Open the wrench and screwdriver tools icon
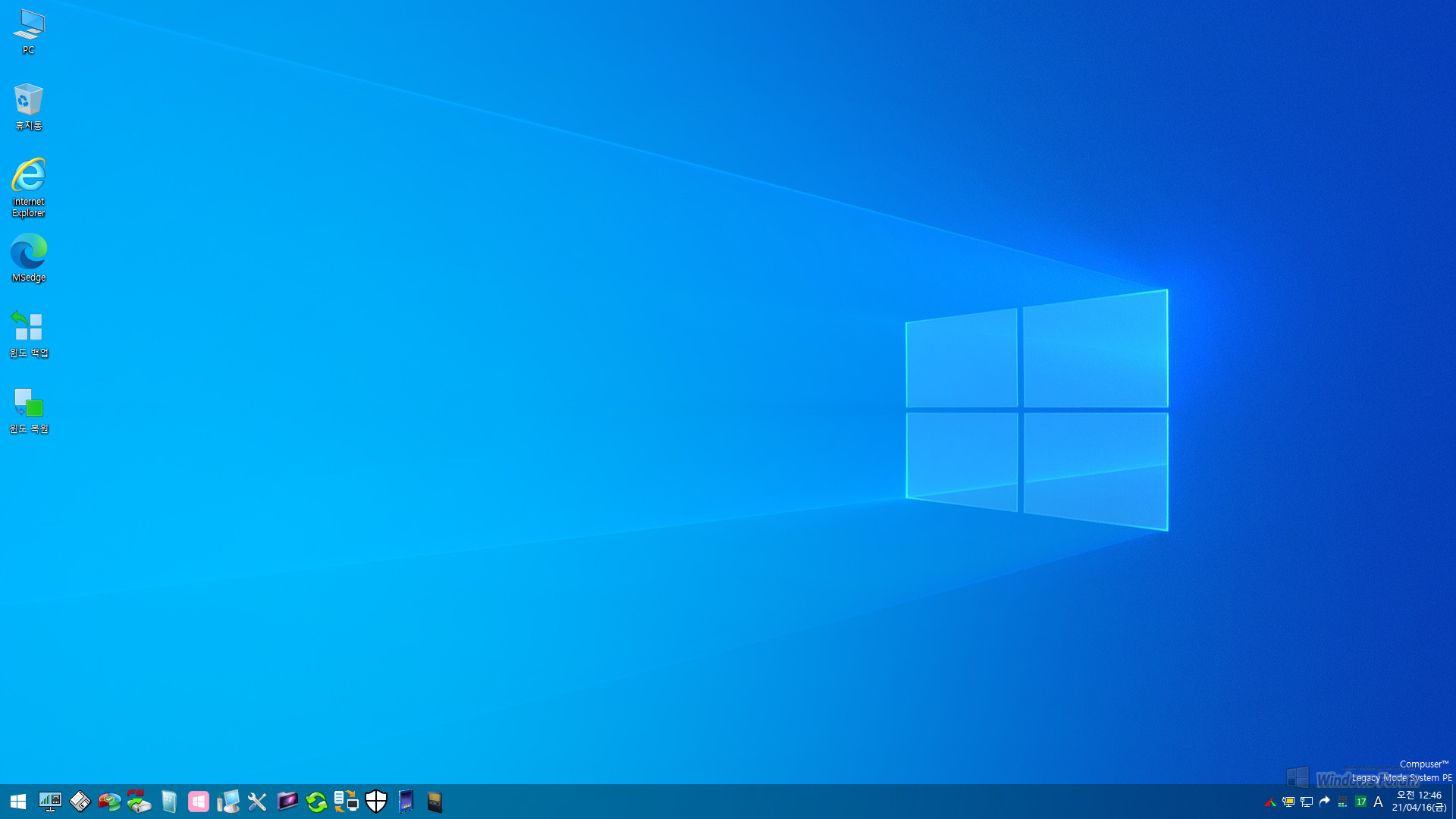Screen dimensions: 1456x819 click(257, 802)
